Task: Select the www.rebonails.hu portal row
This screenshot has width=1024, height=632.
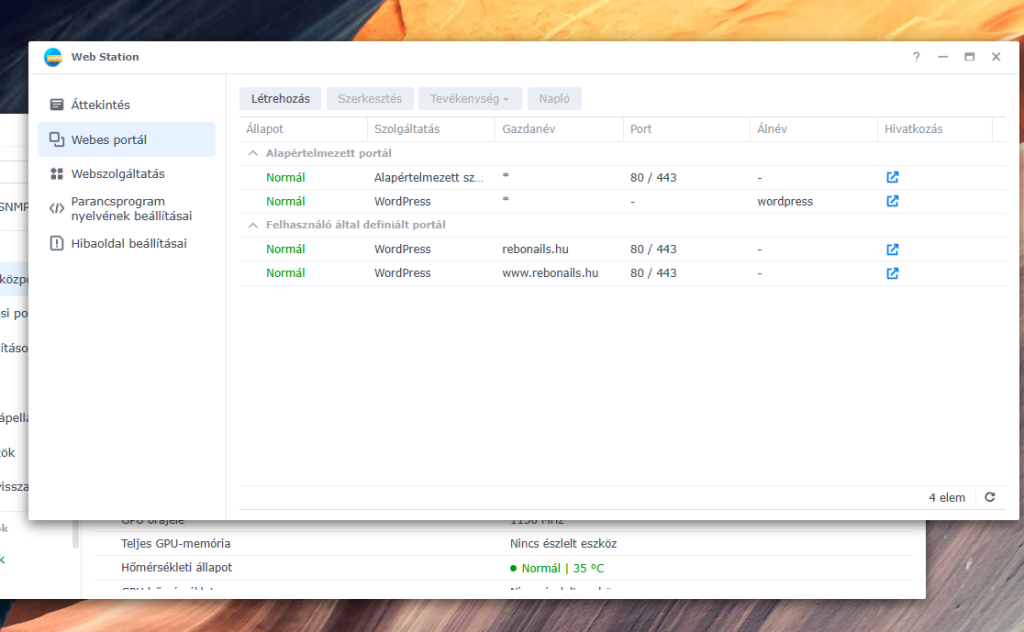Action: 550,273
